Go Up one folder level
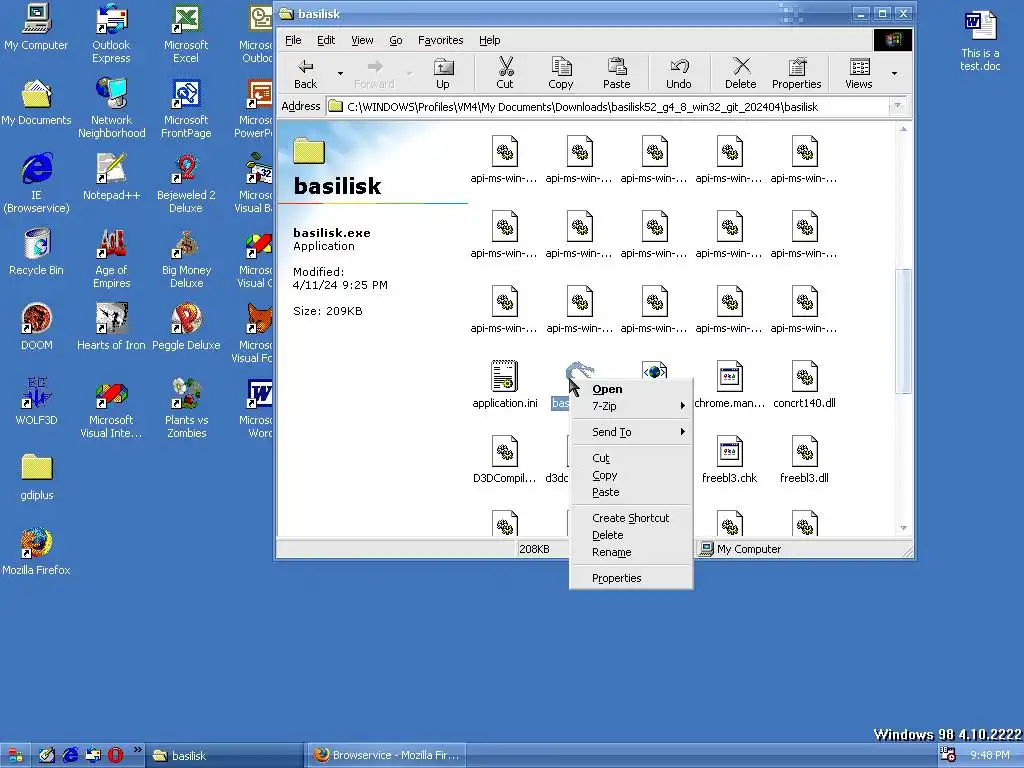This screenshot has width=1024, height=768. coord(443,72)
